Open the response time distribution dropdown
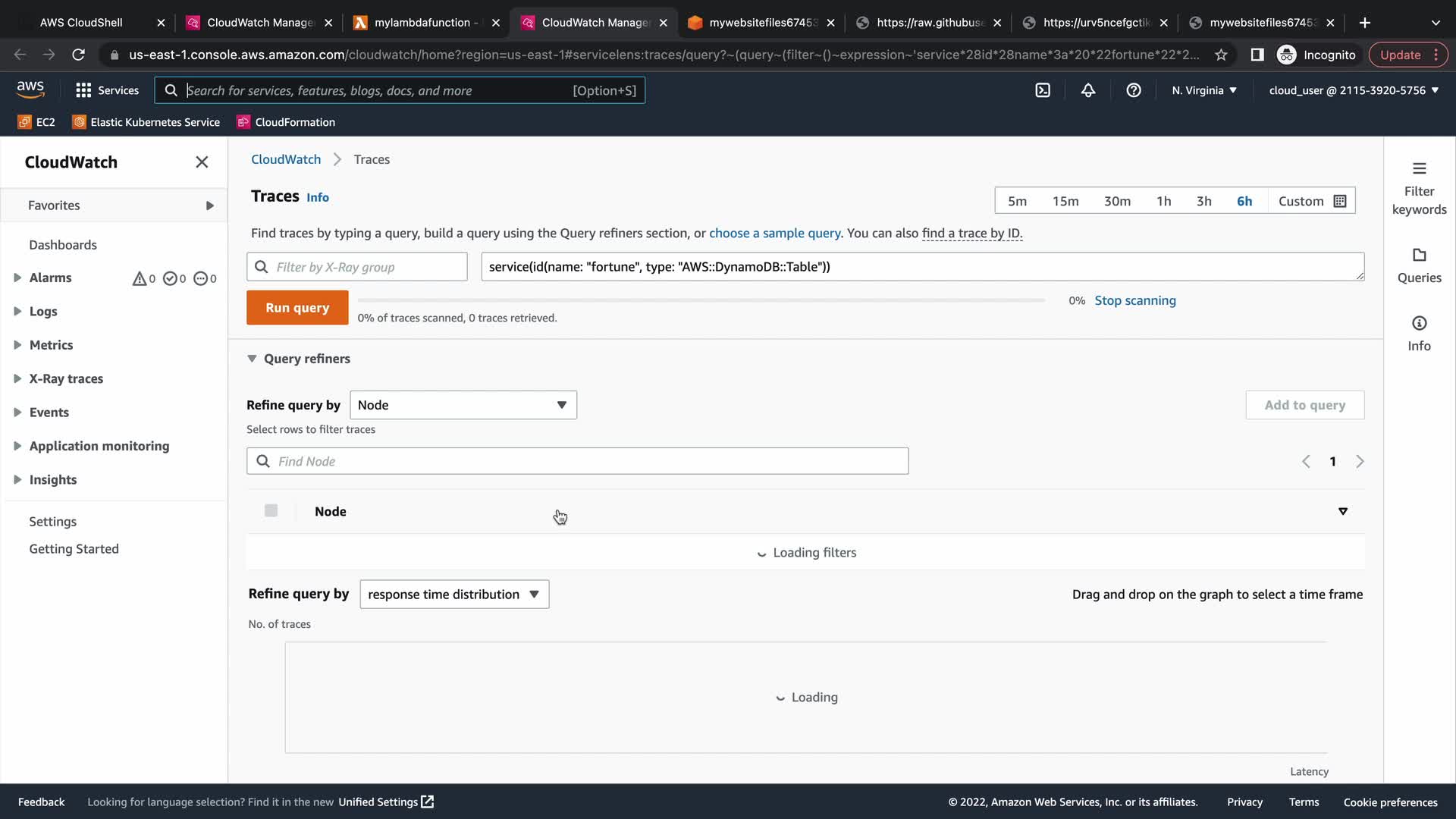 pyautogui.click(x=453, y=595)
